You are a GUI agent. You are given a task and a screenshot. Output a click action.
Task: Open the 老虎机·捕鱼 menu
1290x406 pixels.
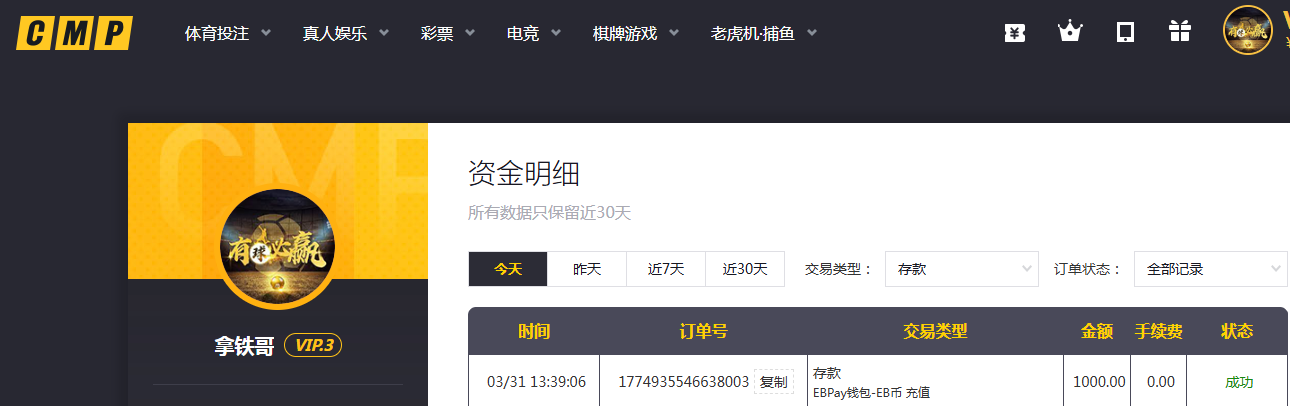point(753,33)
